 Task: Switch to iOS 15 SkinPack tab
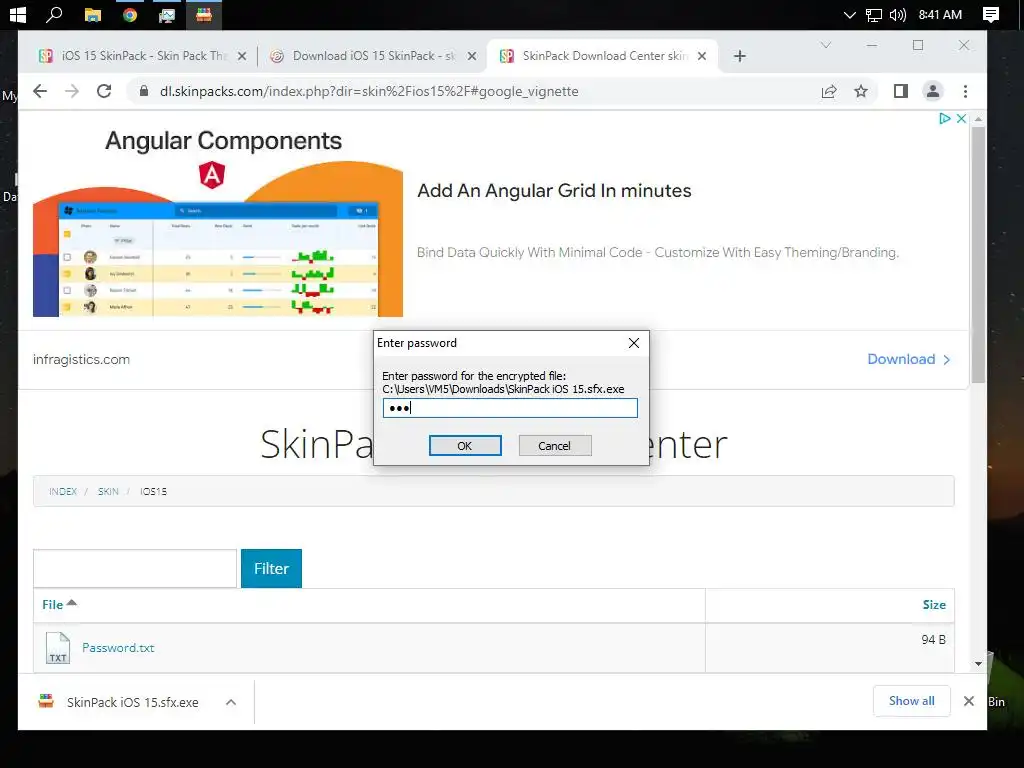(143, 56)
